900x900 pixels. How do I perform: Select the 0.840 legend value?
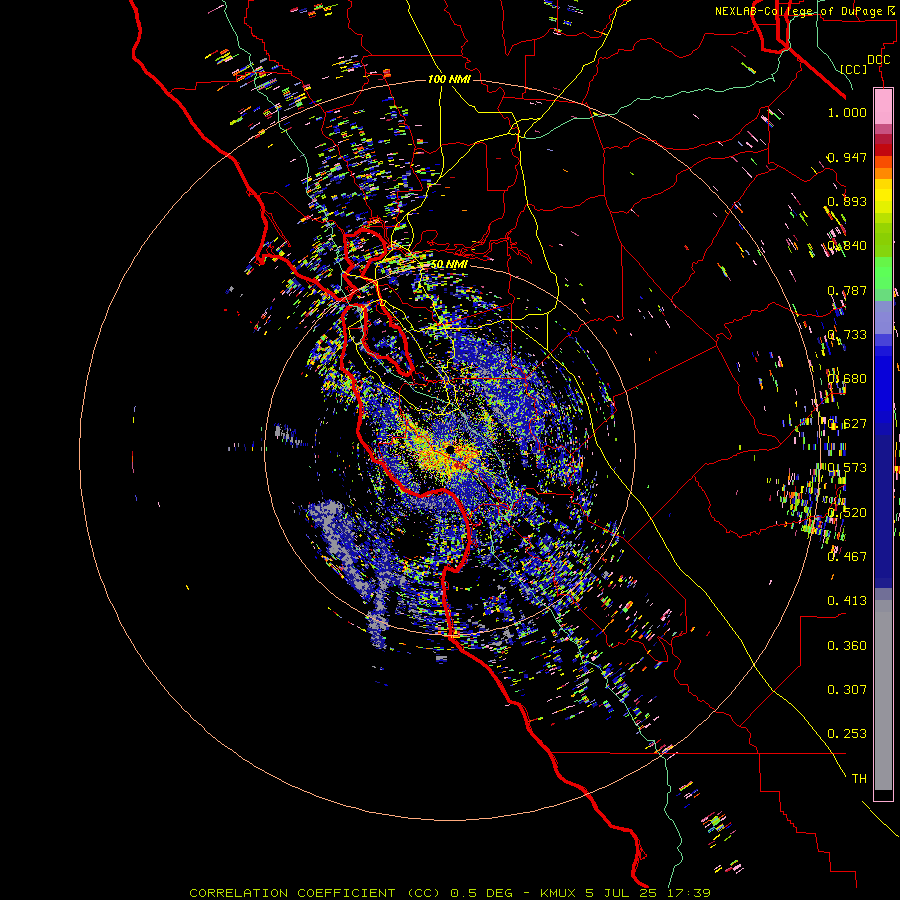pos(847,246)
